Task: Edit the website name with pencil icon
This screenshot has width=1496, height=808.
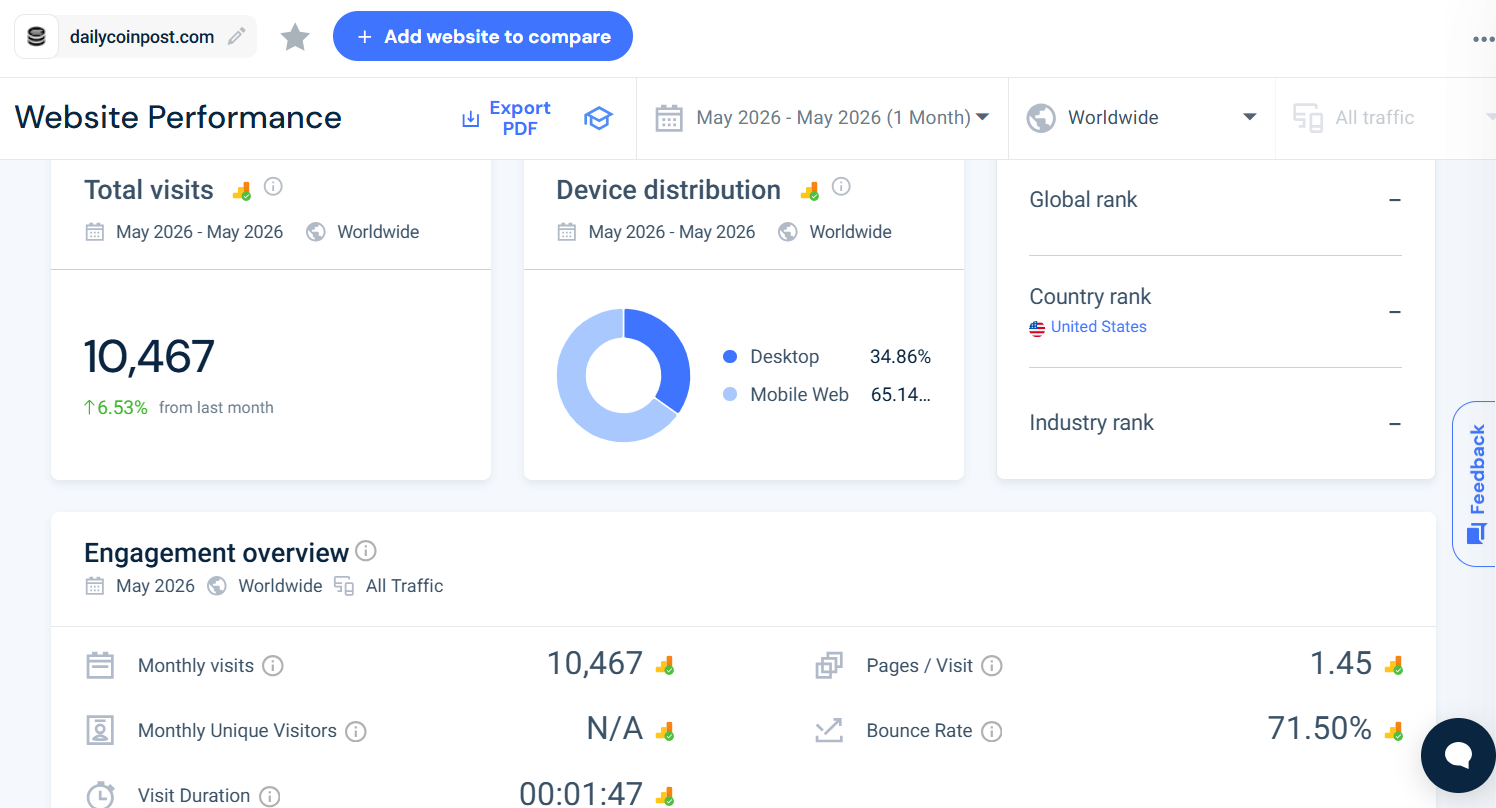Action: (x=236, y=37)
